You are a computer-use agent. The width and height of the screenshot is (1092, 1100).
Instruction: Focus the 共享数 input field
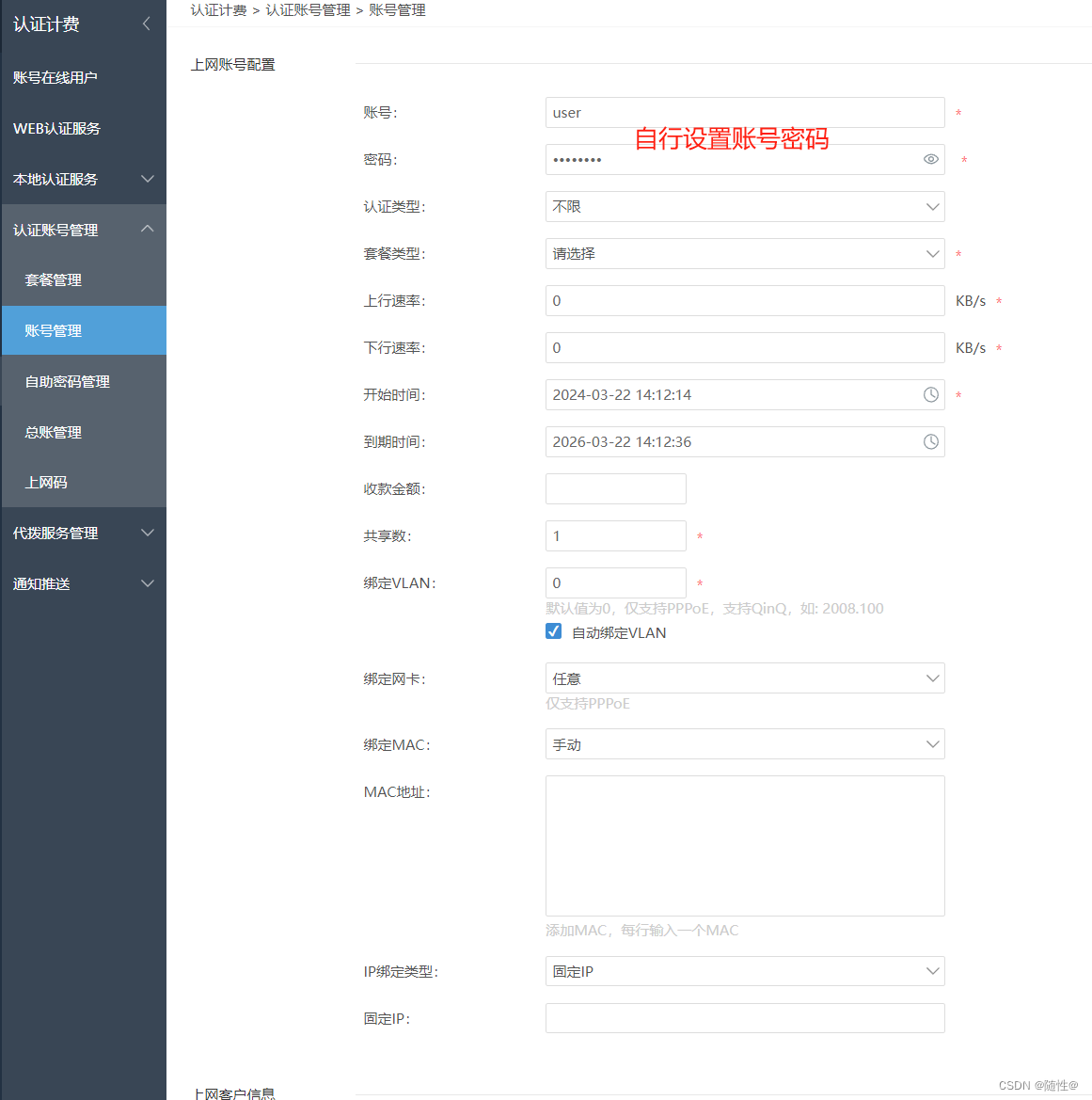pyautogui.click(x=616, y=535)
